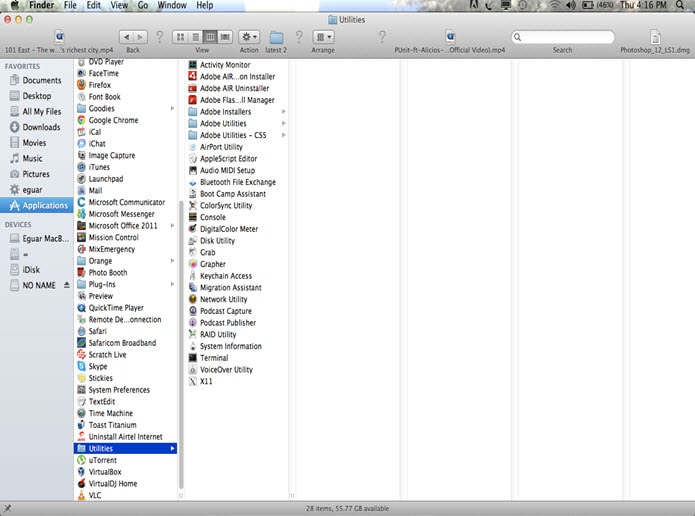Select Documents in the sidebar
This screenshot has height=516, width=695.
click(x=36, y=80)
